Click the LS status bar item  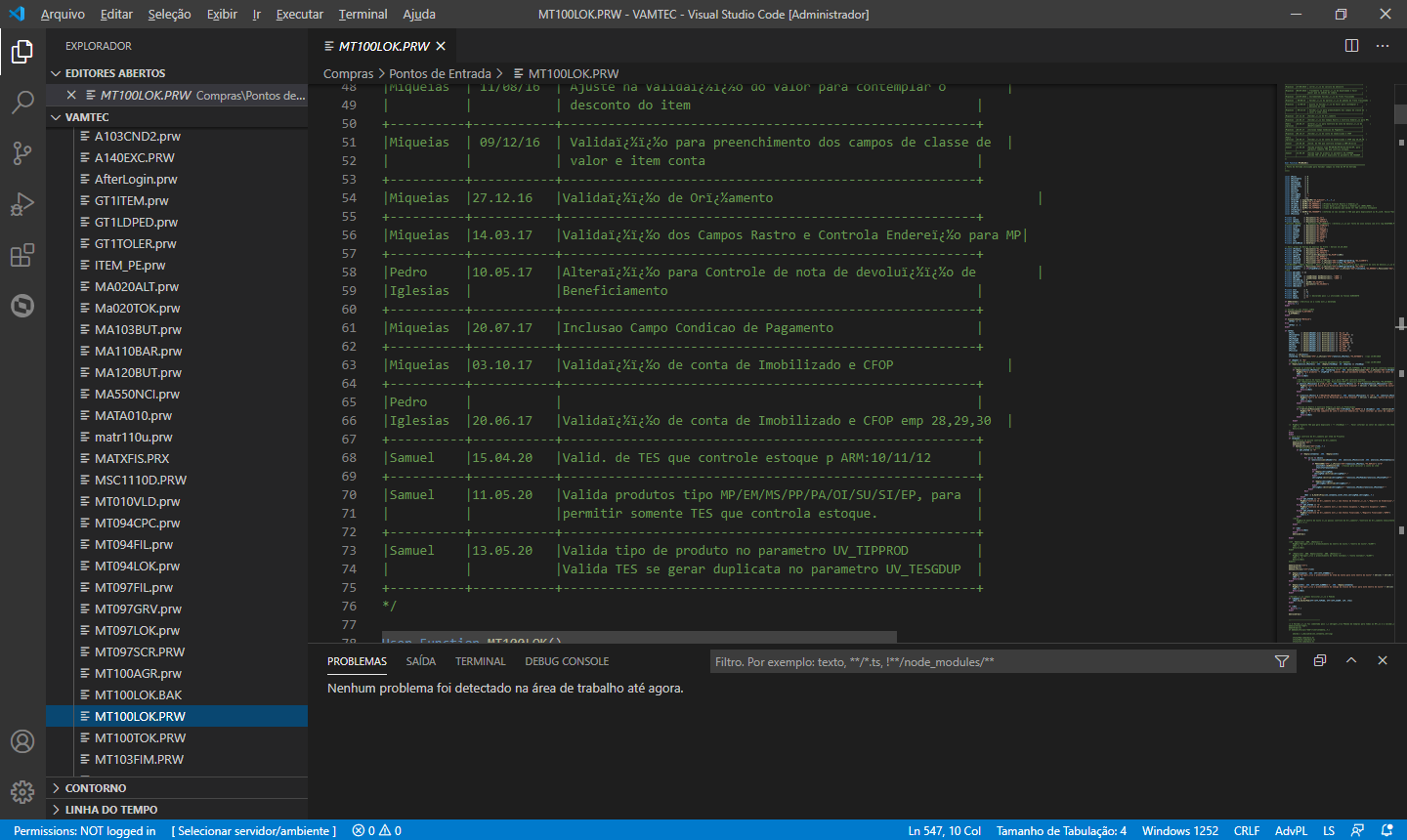[1329, 830]
